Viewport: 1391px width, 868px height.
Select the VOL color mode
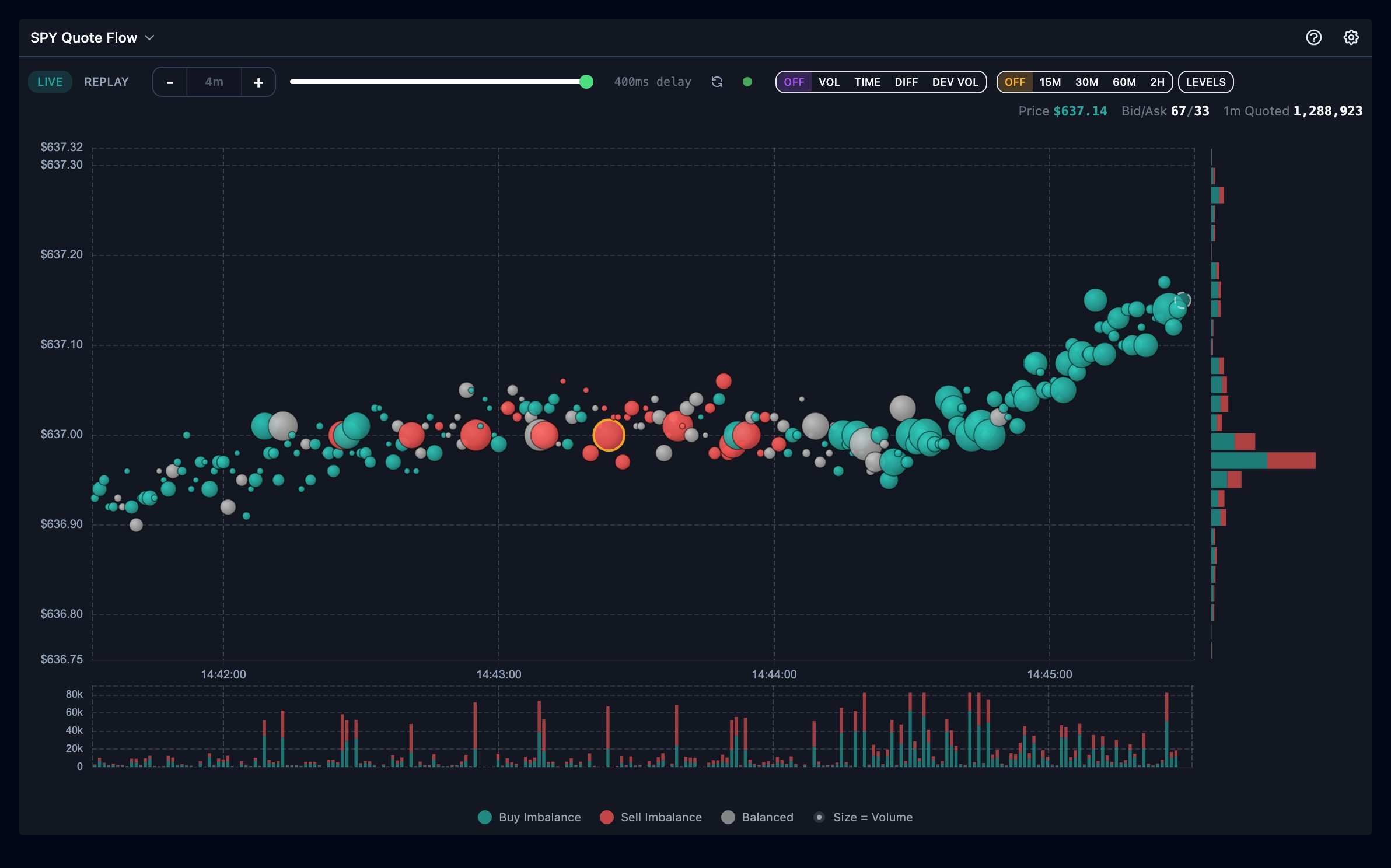[829, 82]
